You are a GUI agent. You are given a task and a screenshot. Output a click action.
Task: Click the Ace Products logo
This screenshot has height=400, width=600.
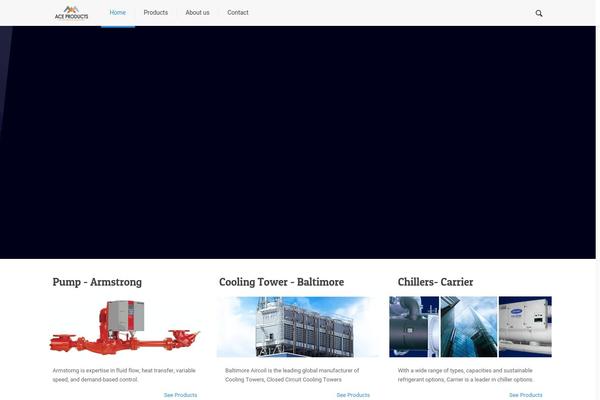pos(71,13)
